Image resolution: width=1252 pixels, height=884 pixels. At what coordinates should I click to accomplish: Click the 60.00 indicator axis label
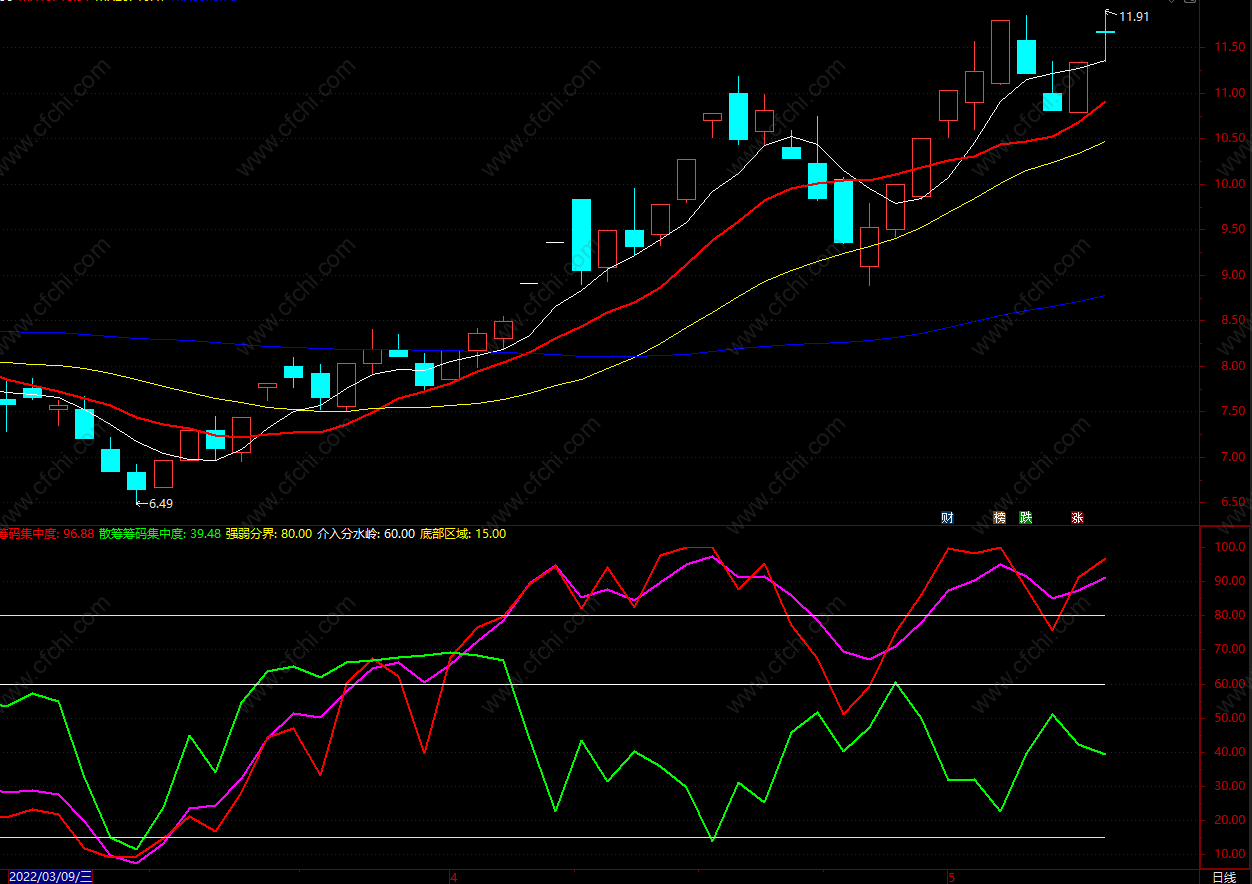[x=1230, y=684]
